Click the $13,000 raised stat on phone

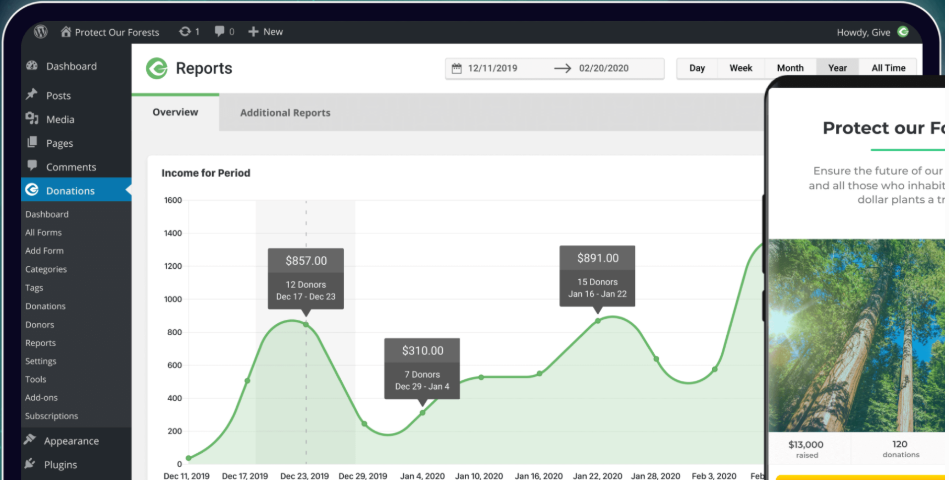click(806, 449)
